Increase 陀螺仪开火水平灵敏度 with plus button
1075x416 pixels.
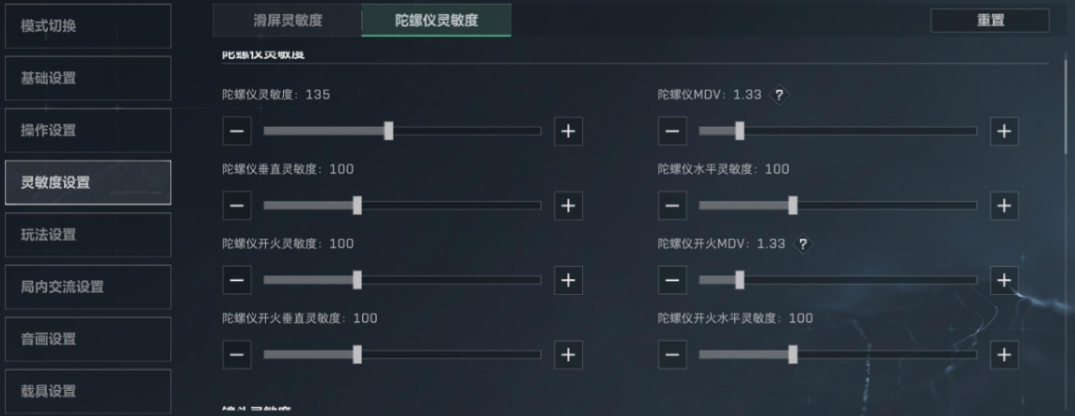[x=1004, y=354]
